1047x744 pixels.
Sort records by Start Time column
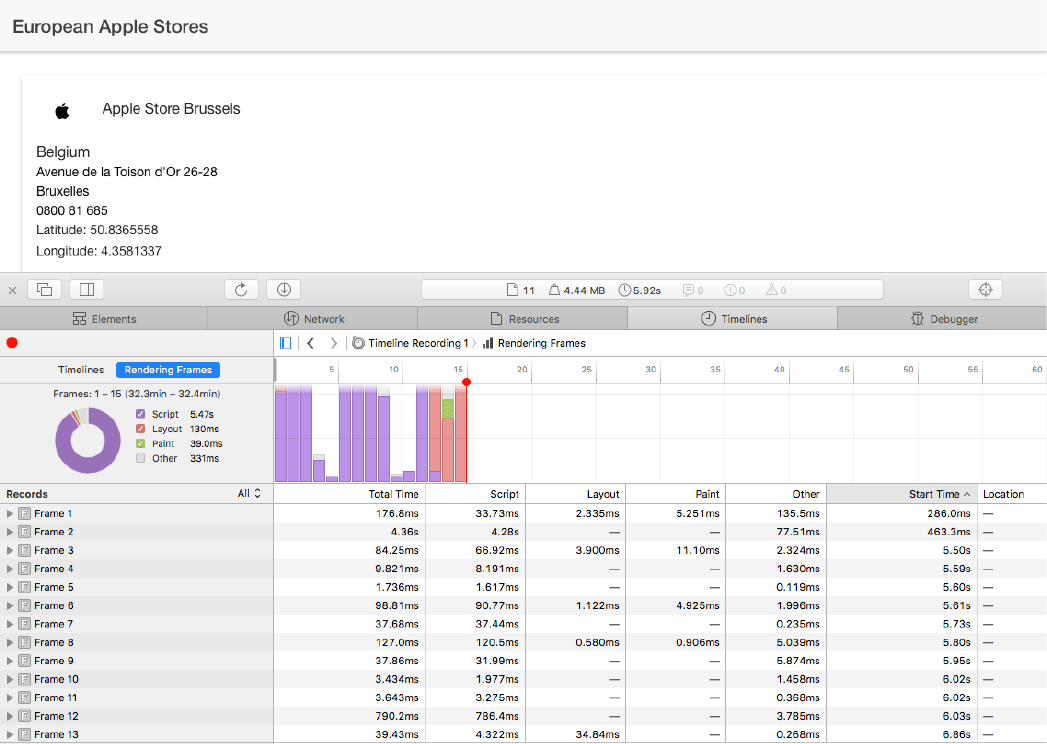pyautogui.click(x=902, y=494)
